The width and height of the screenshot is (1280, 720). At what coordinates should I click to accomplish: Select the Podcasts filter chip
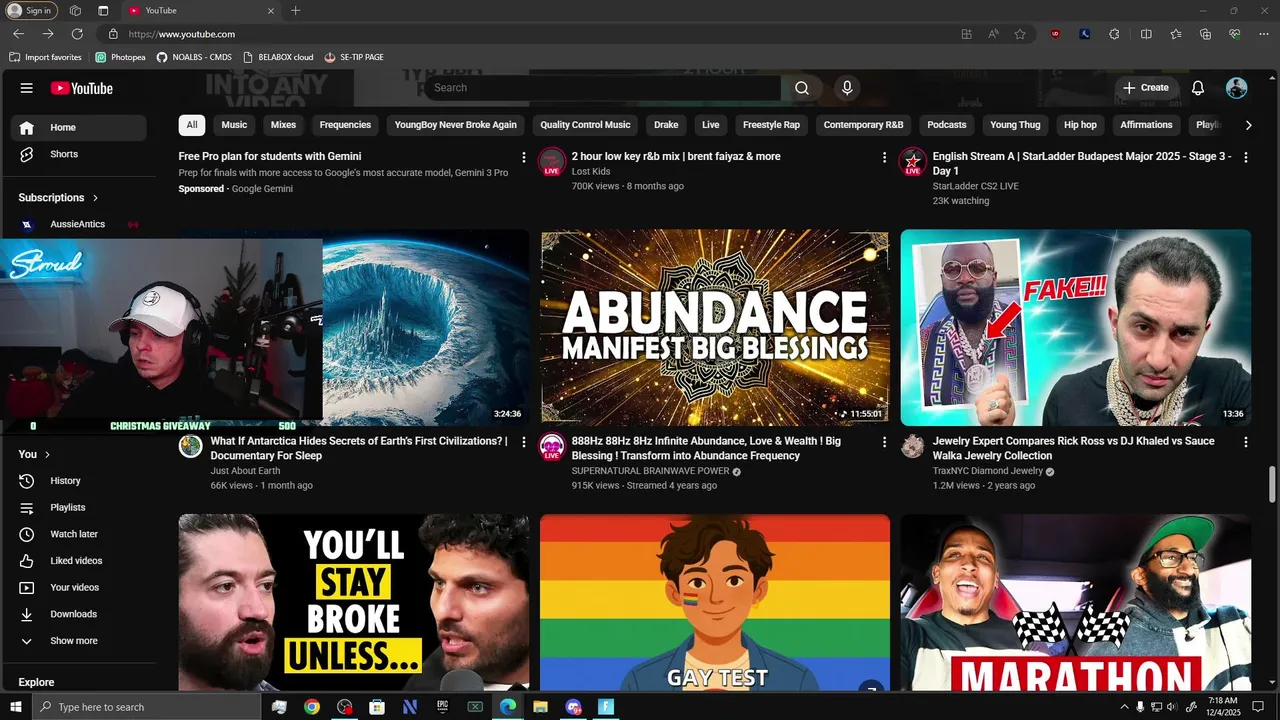click(x=947, y=125)
